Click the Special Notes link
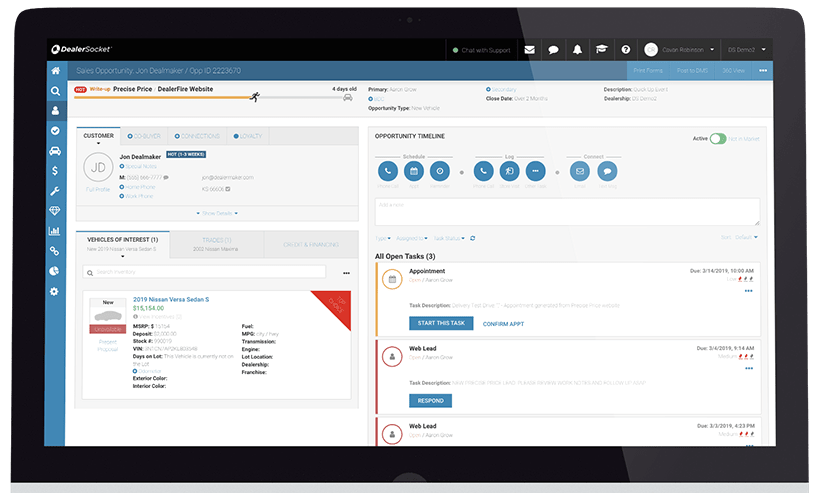Screen dimensions: 819x493 [x=138, y=166]
